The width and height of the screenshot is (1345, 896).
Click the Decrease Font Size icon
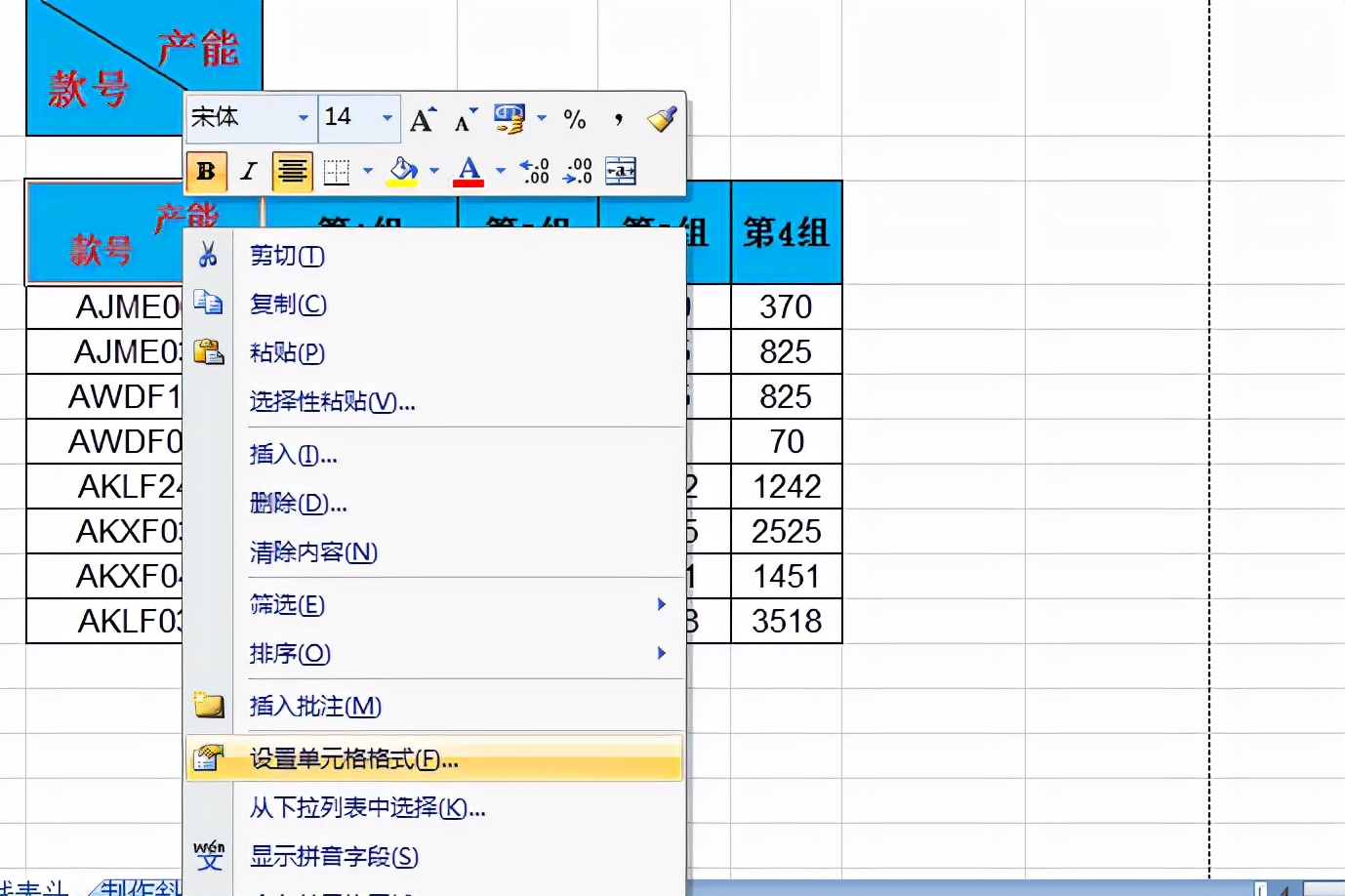(465, 119)
